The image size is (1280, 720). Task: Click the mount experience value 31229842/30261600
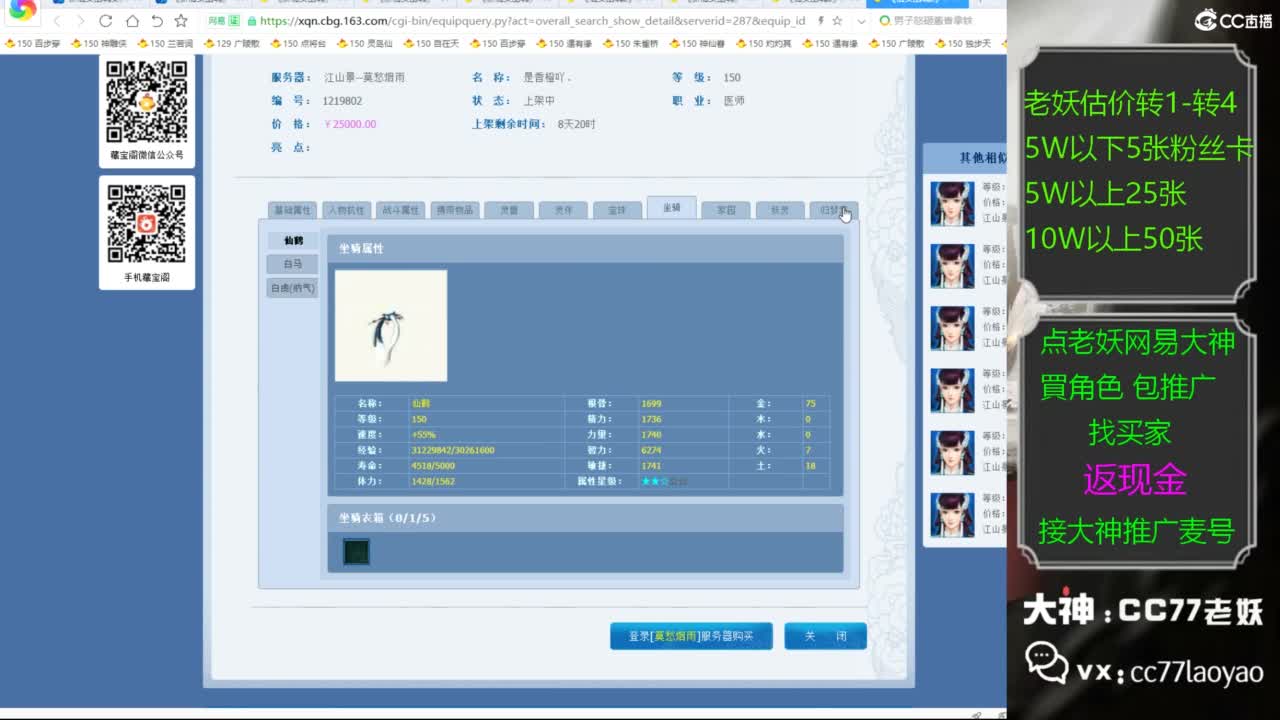click(453, 450)
